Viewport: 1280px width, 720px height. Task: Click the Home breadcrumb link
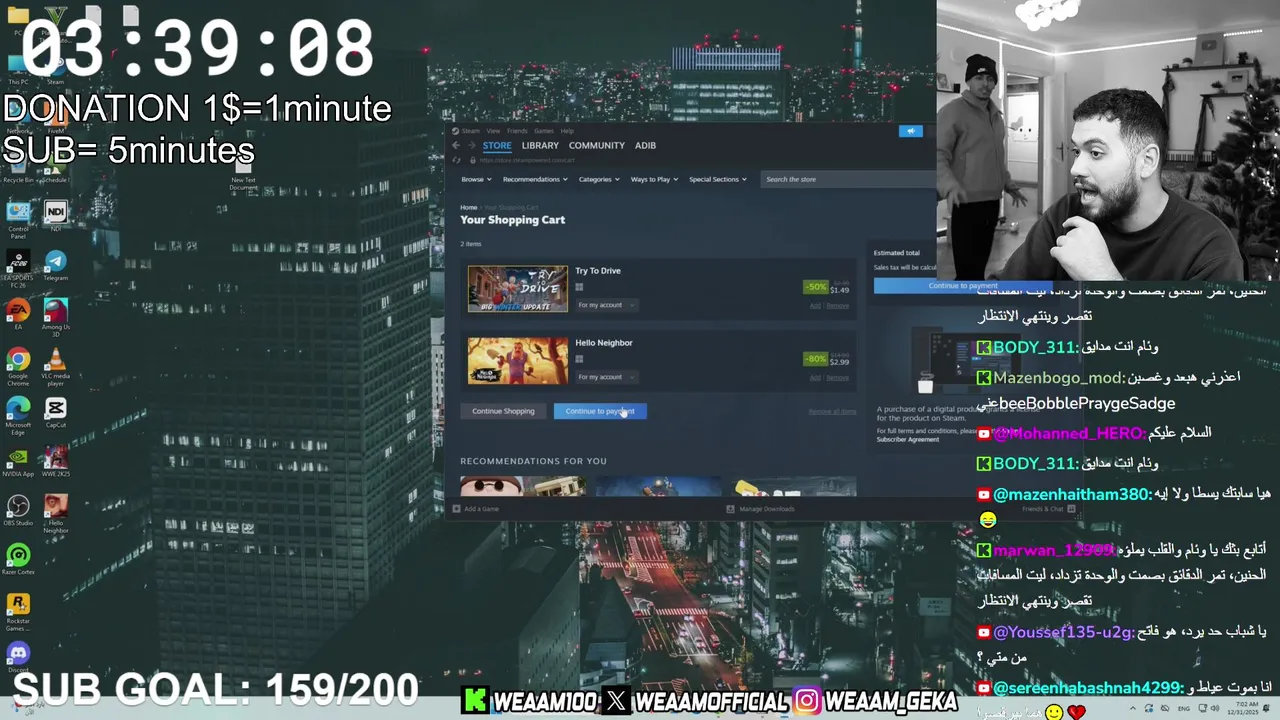[468, 207]
